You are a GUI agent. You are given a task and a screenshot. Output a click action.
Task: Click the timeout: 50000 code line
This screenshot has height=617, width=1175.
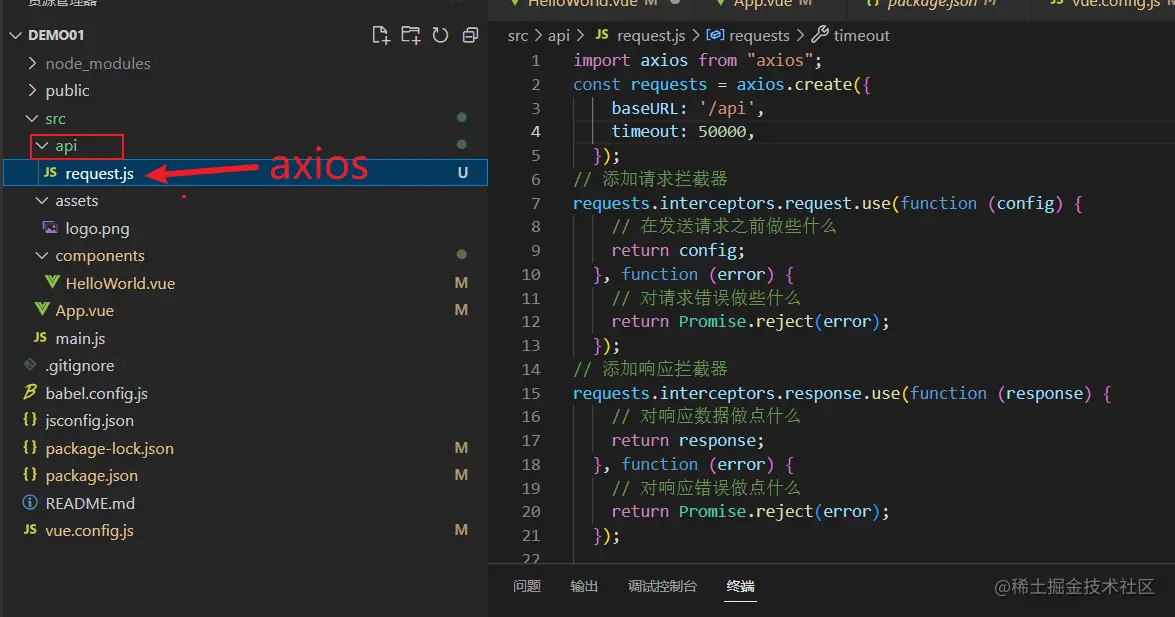pos(683,131)
